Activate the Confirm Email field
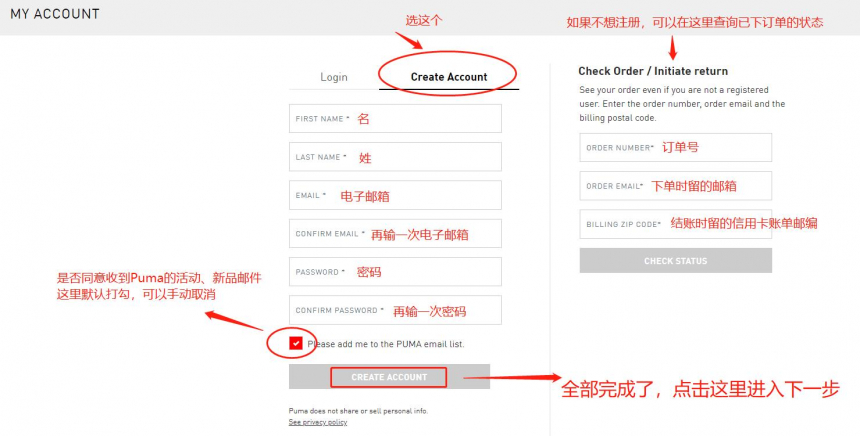860x436 pixels. tap(395, 234)
